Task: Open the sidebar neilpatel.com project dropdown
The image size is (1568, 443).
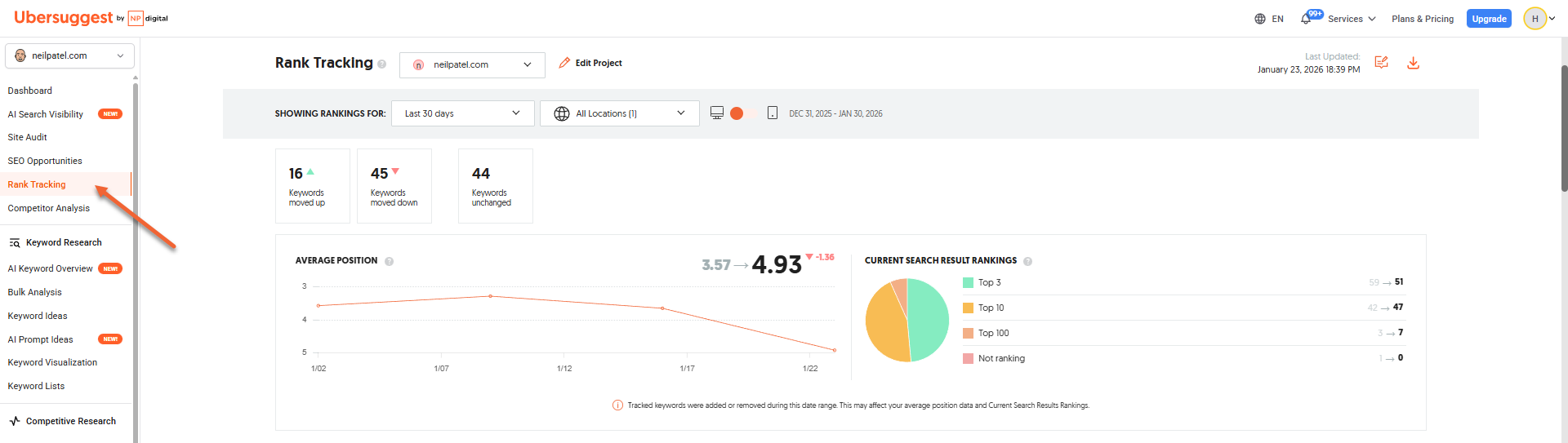Action: [69, 55]
